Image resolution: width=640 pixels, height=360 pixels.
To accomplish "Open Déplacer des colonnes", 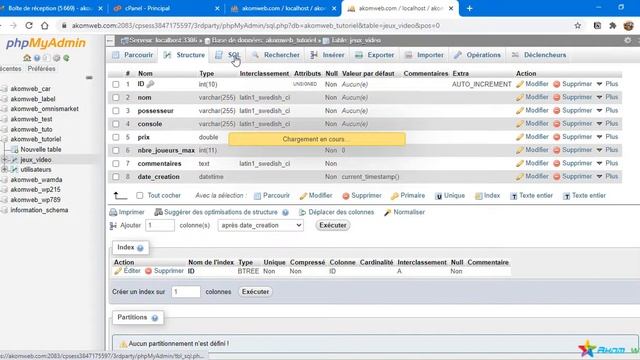I will (x=337, y=212).
